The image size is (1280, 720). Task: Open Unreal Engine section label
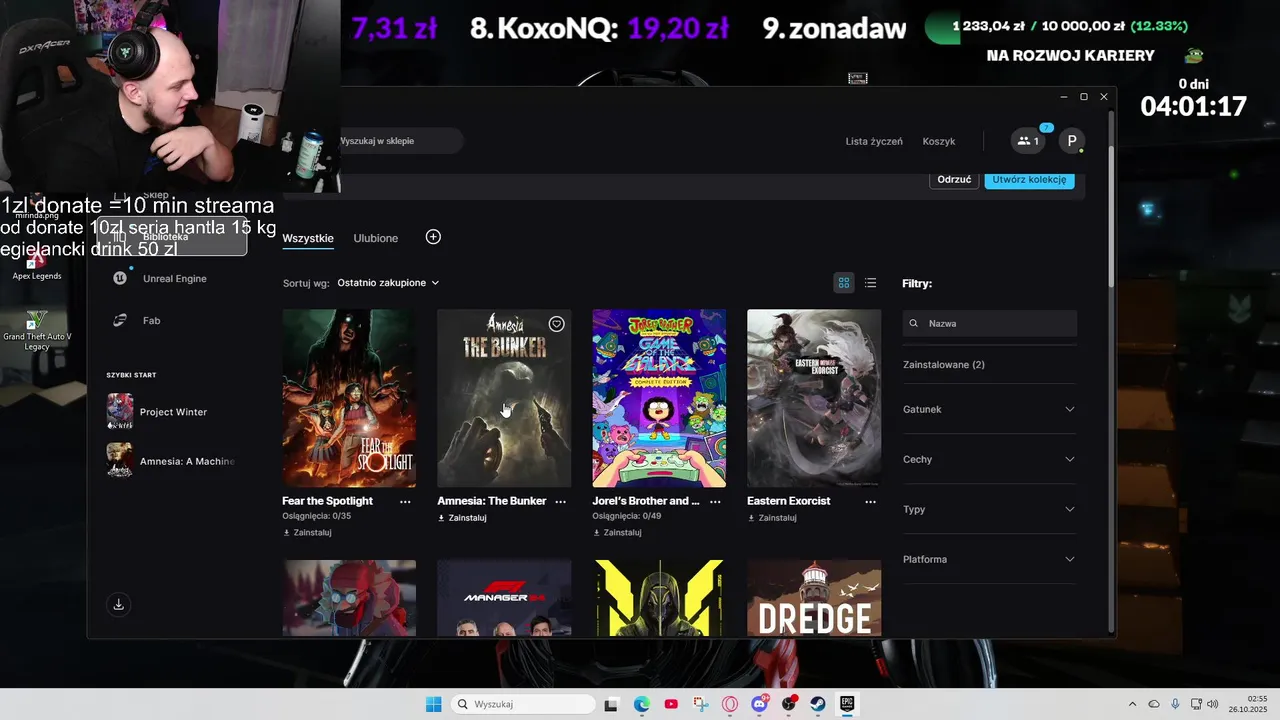[175, 278]
